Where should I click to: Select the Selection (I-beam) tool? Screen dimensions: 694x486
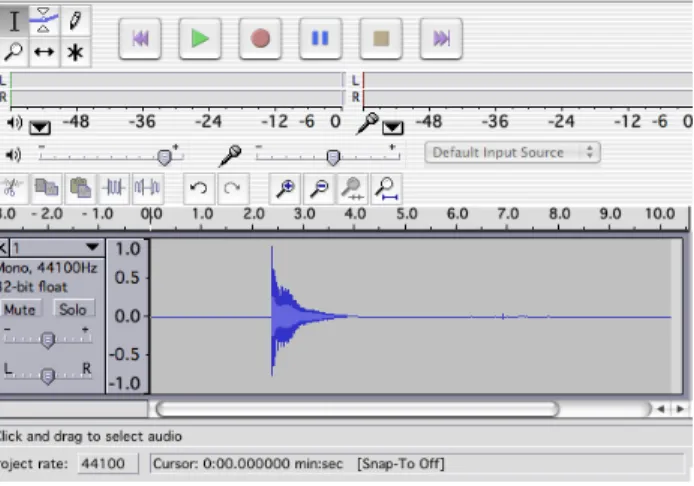(14, 21)
